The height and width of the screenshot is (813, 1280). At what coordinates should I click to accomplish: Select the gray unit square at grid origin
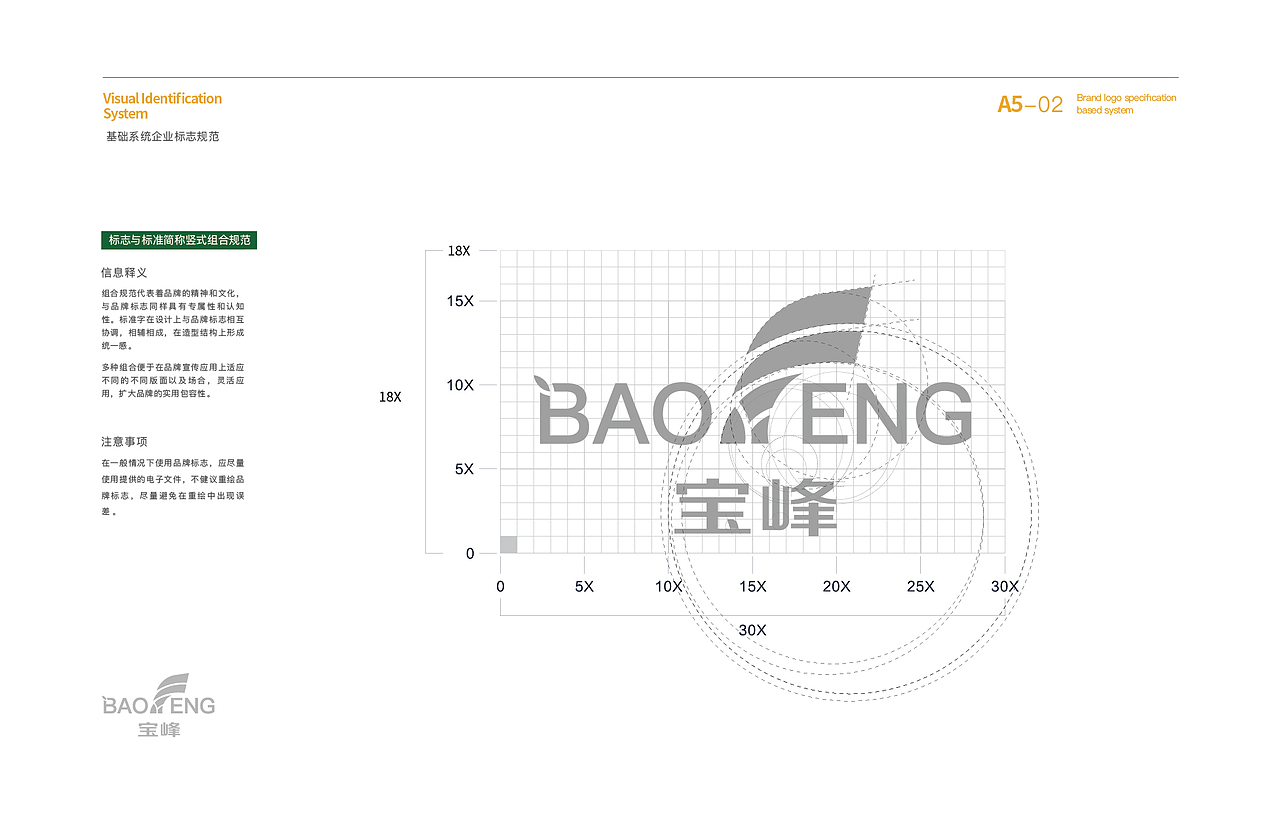[507, 543]
